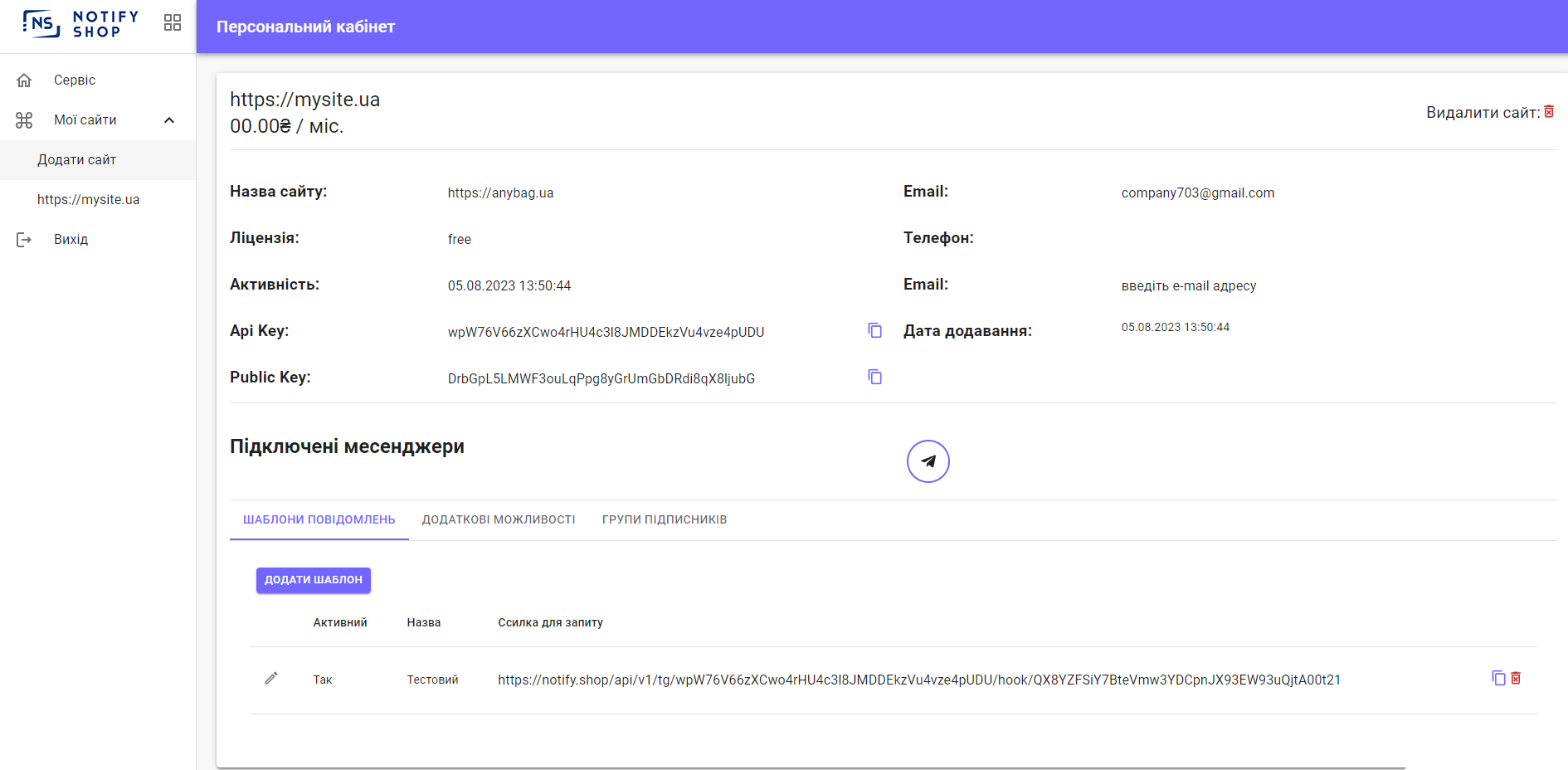Click the Telegram messenger icon

point(928,461)
